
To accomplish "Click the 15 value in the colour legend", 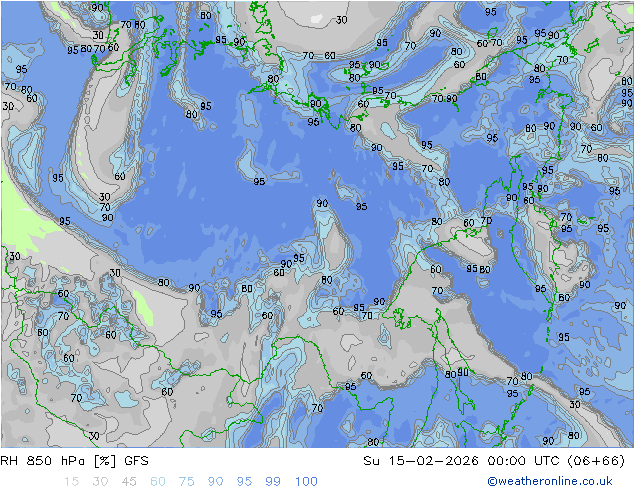I will [x=71, y=481].
